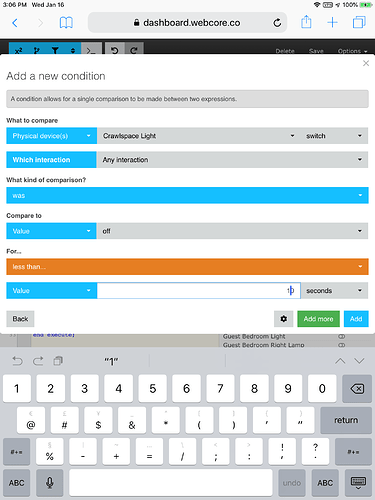Tap the keyboard backspace delete key
Viewport: 375px width, 500px height.
click(357, 389)
